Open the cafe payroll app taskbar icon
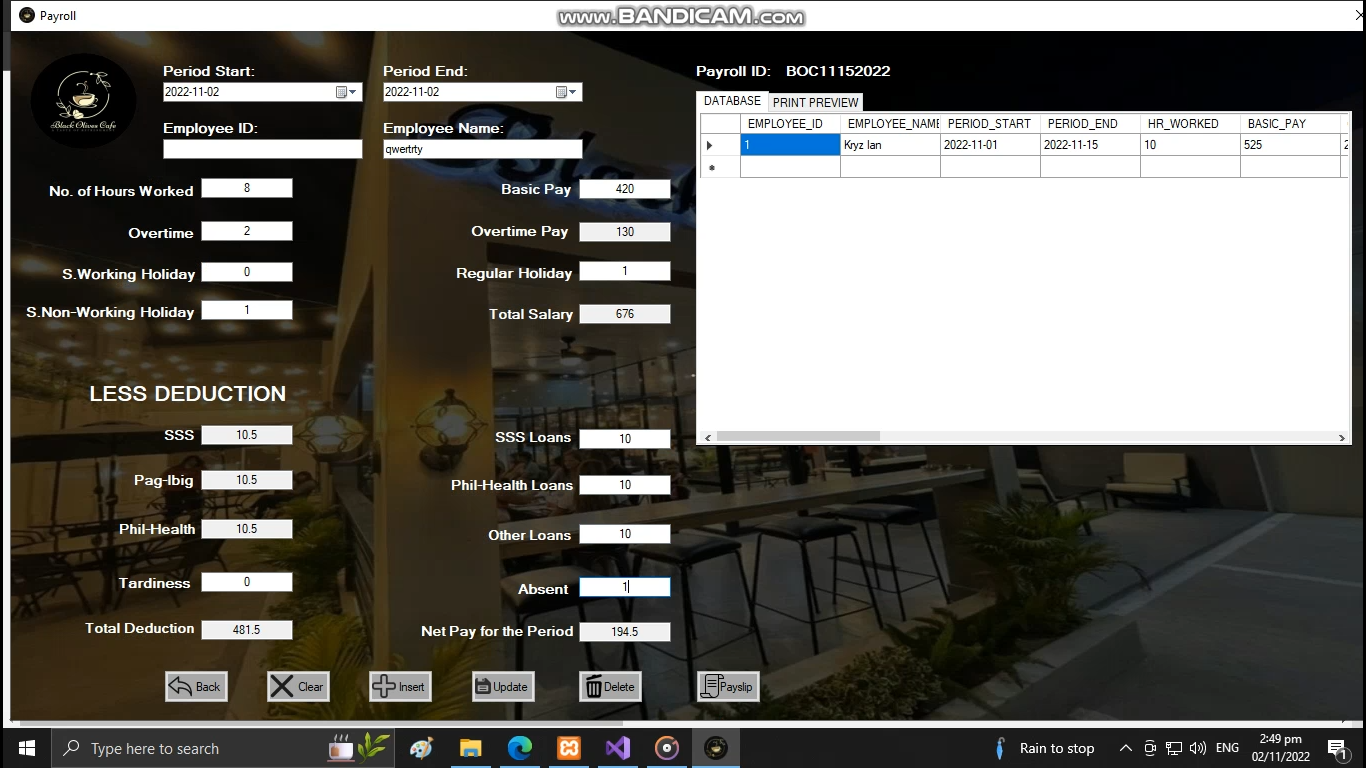This screenshot has width=1366, height=768. 715,748
